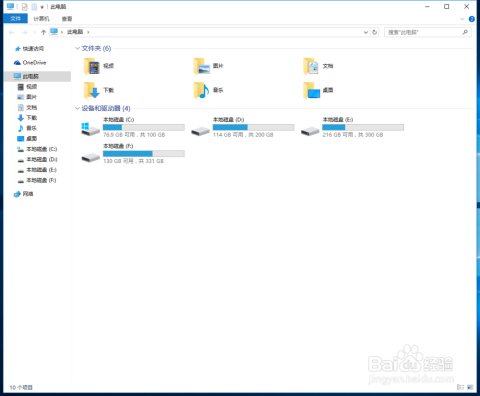Image resolution: width=480 pixels, height=396 pixels.
Task: Open the 图片 (Pictures) folder icon
Action: (202, 66)
